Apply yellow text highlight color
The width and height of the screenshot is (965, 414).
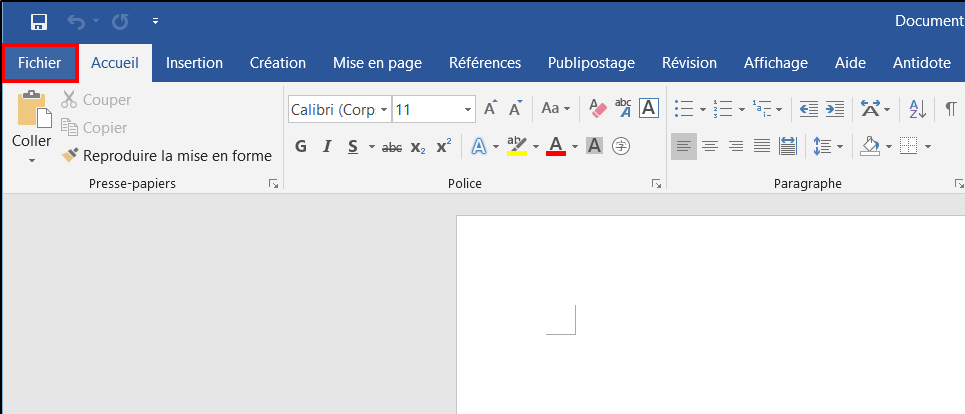517,146
